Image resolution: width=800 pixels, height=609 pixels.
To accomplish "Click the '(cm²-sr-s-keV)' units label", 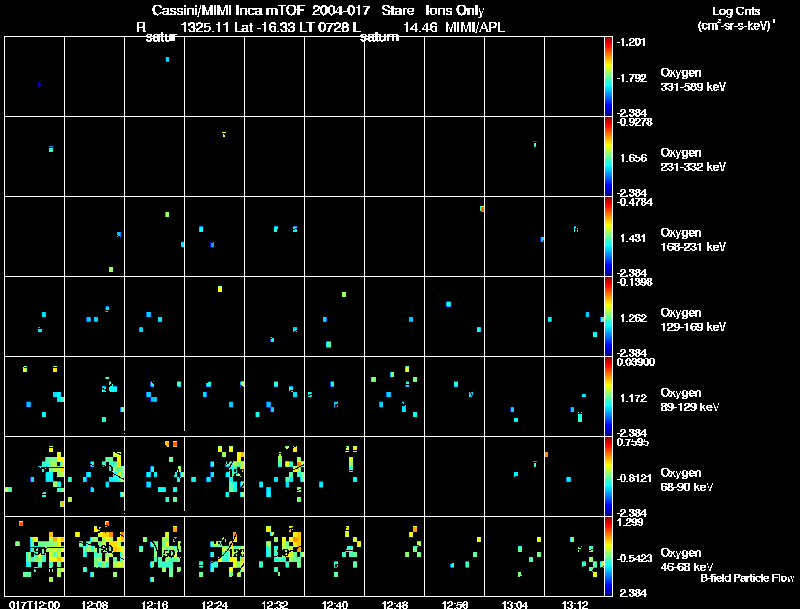I will click(736, 25).
